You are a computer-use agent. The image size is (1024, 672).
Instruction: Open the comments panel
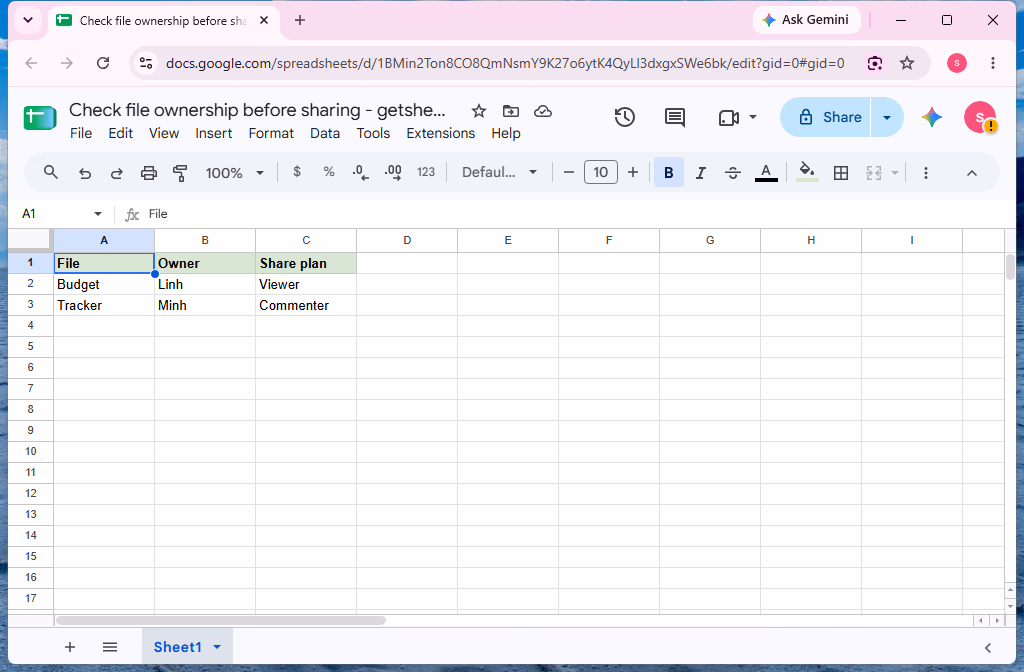click(x=675, y=118)
